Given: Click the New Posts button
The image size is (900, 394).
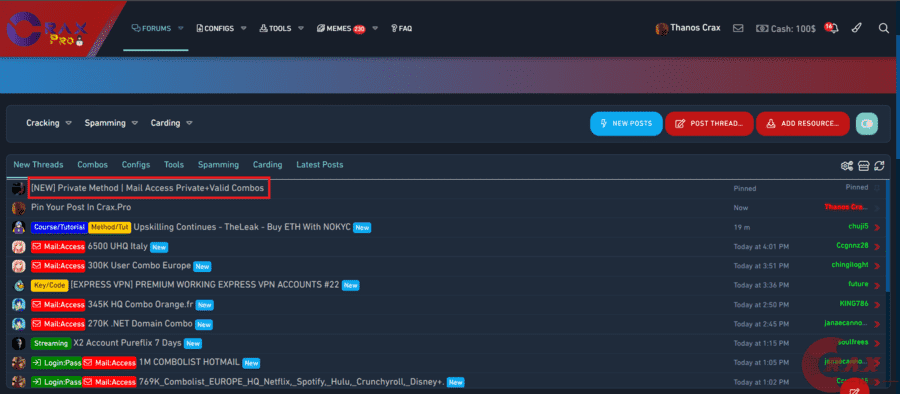Looking at the screenshot, I should 626,123.
